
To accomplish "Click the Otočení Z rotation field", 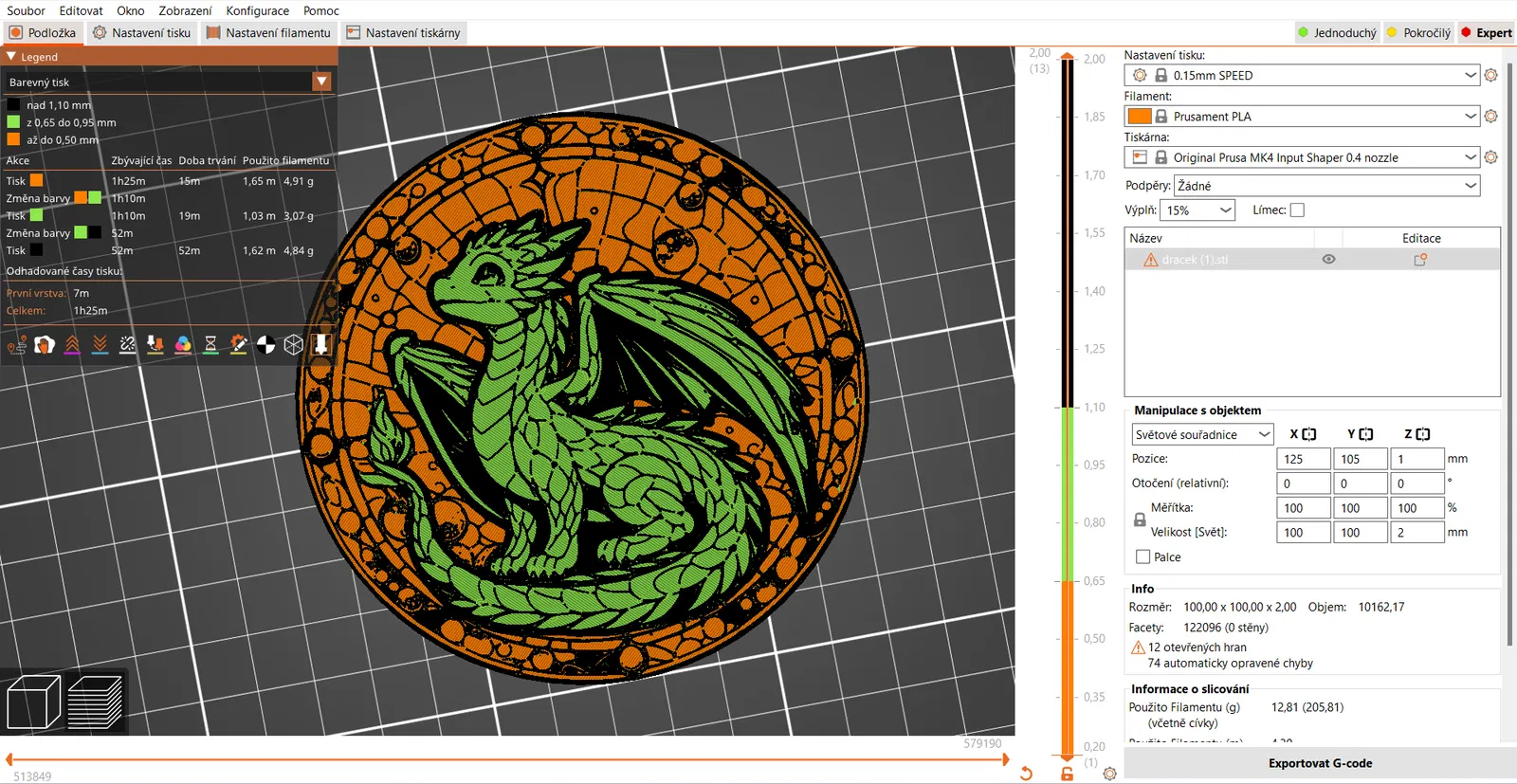I will (1417, 483).
